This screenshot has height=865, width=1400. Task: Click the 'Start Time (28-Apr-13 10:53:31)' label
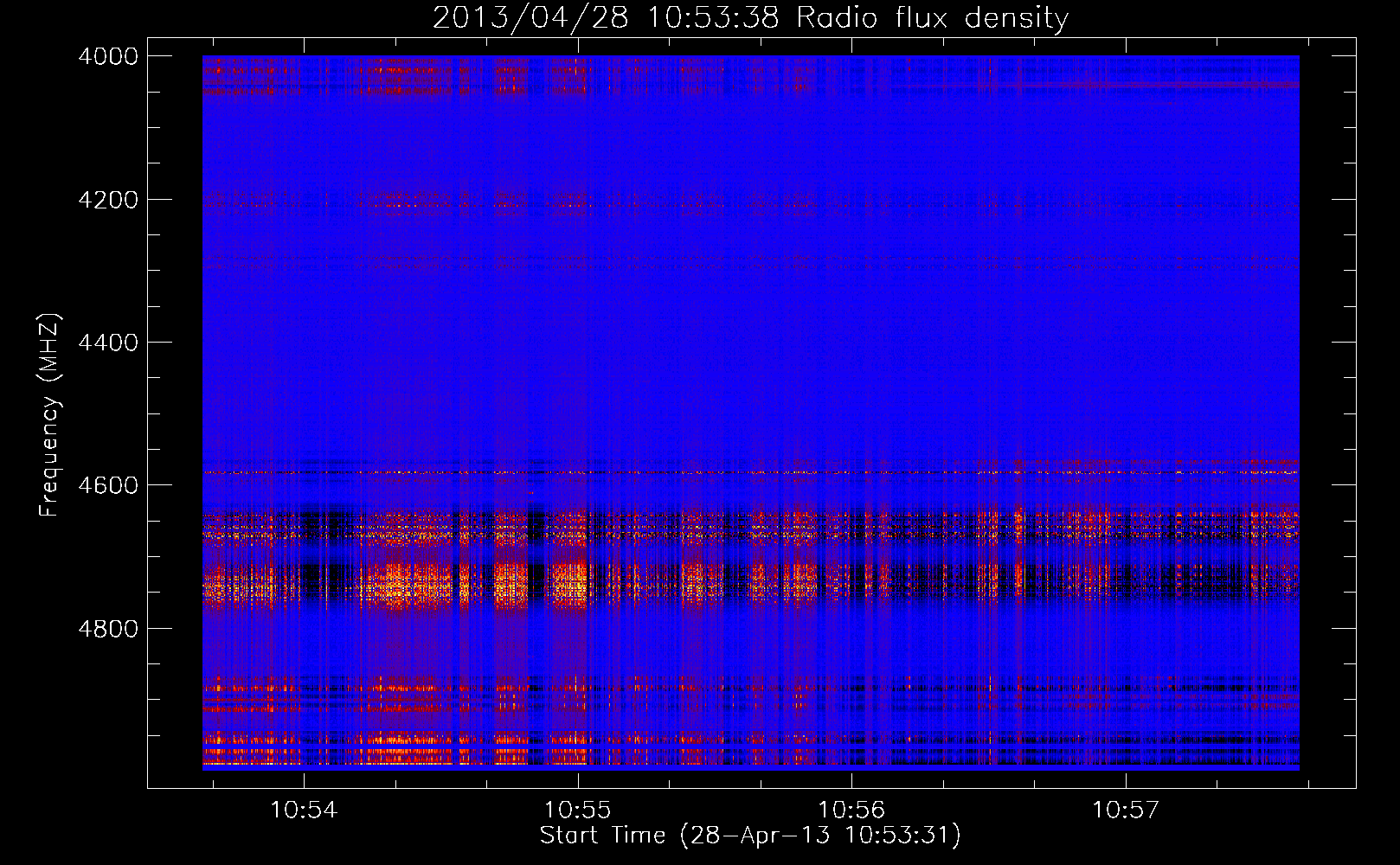coord(750,836)
